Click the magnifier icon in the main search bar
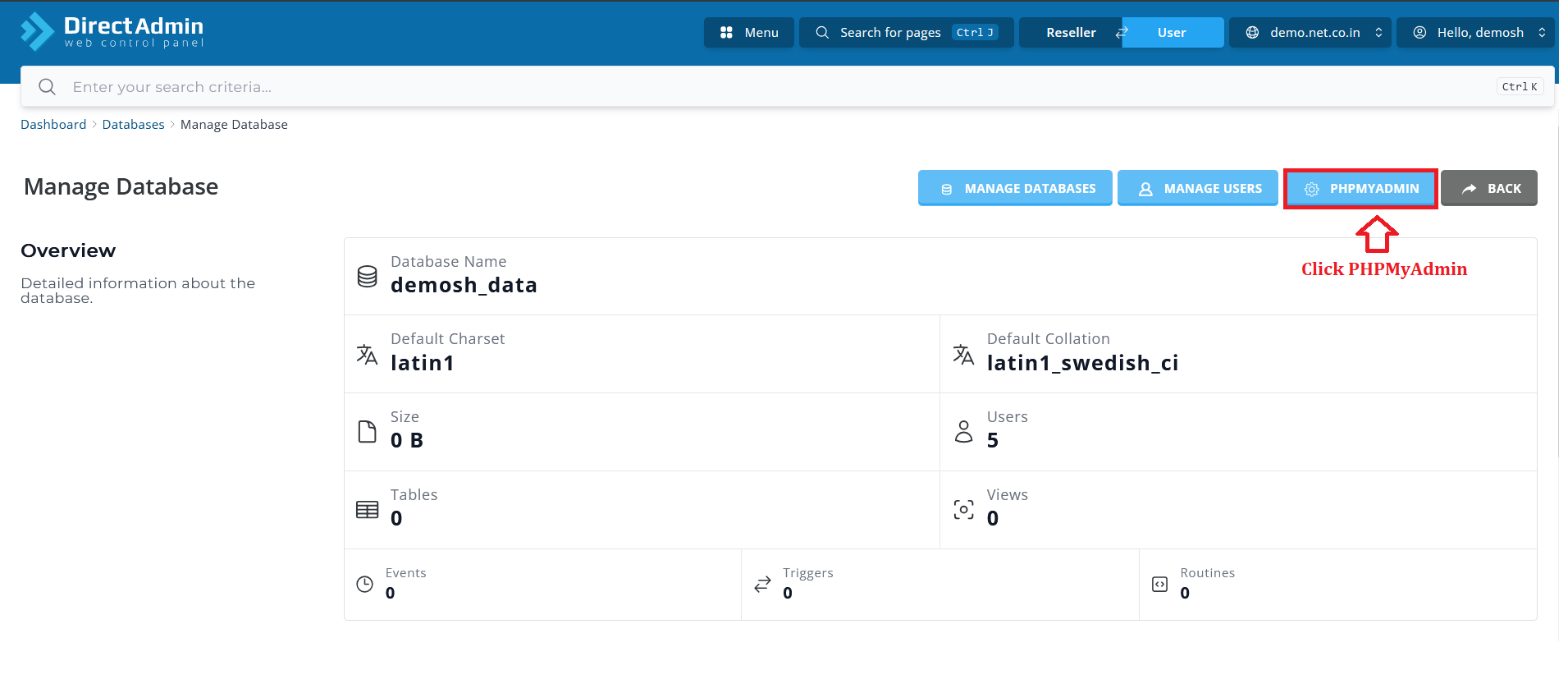The height and width of the screenshot is (693, 1568). tap(48, 87)
